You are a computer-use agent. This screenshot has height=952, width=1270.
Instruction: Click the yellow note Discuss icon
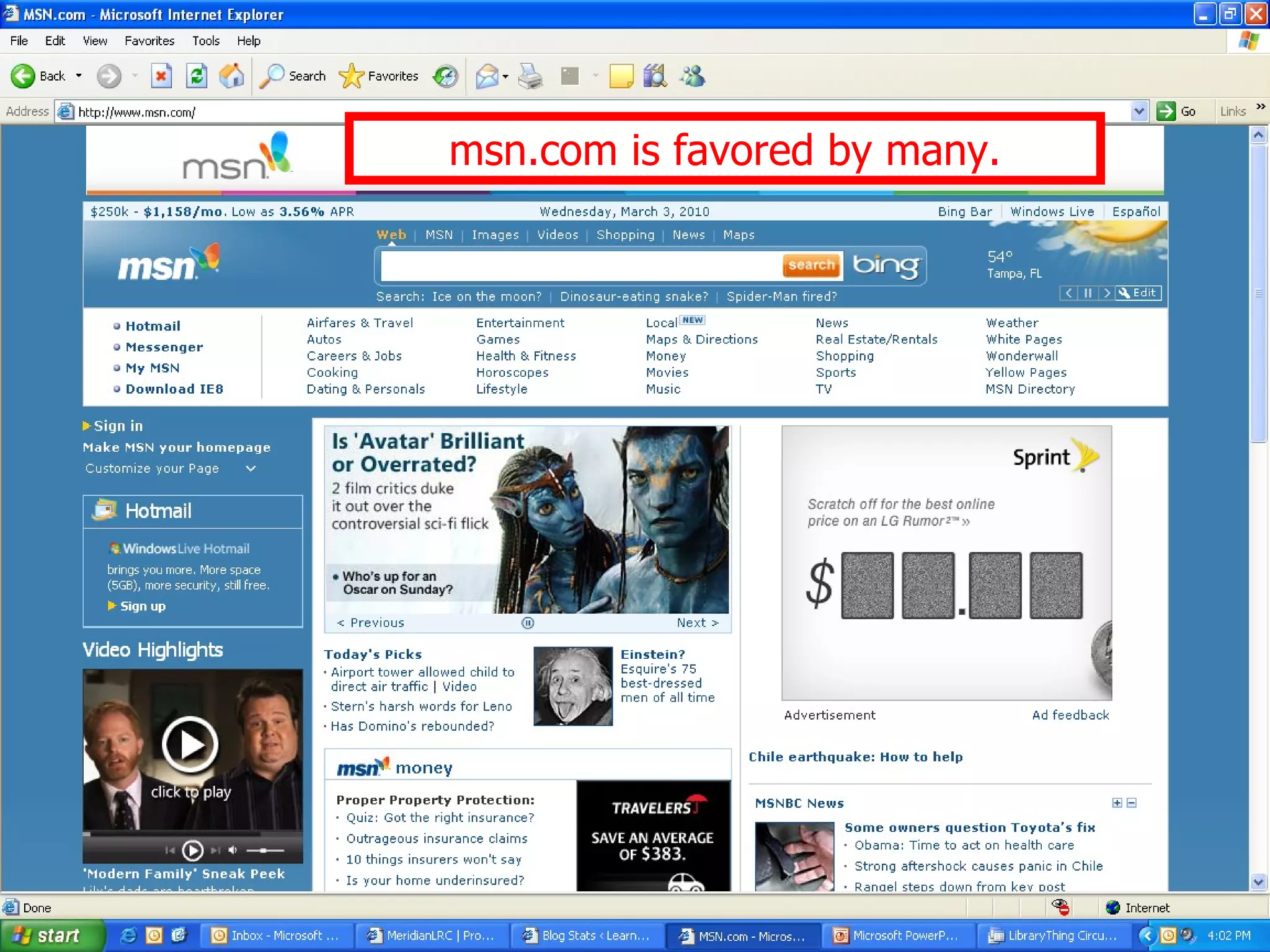(621, 76)
